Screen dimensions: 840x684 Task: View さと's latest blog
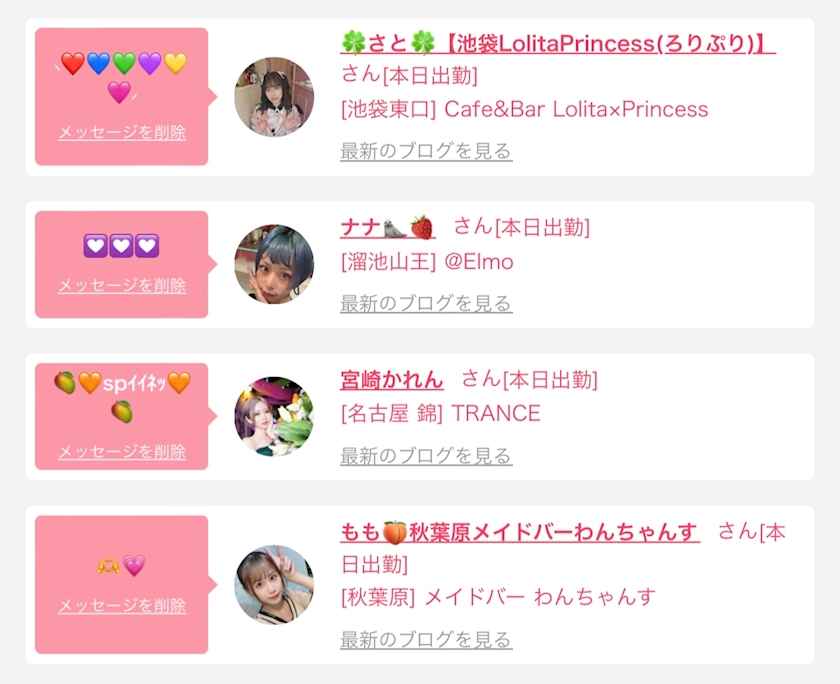click(426, 151)
